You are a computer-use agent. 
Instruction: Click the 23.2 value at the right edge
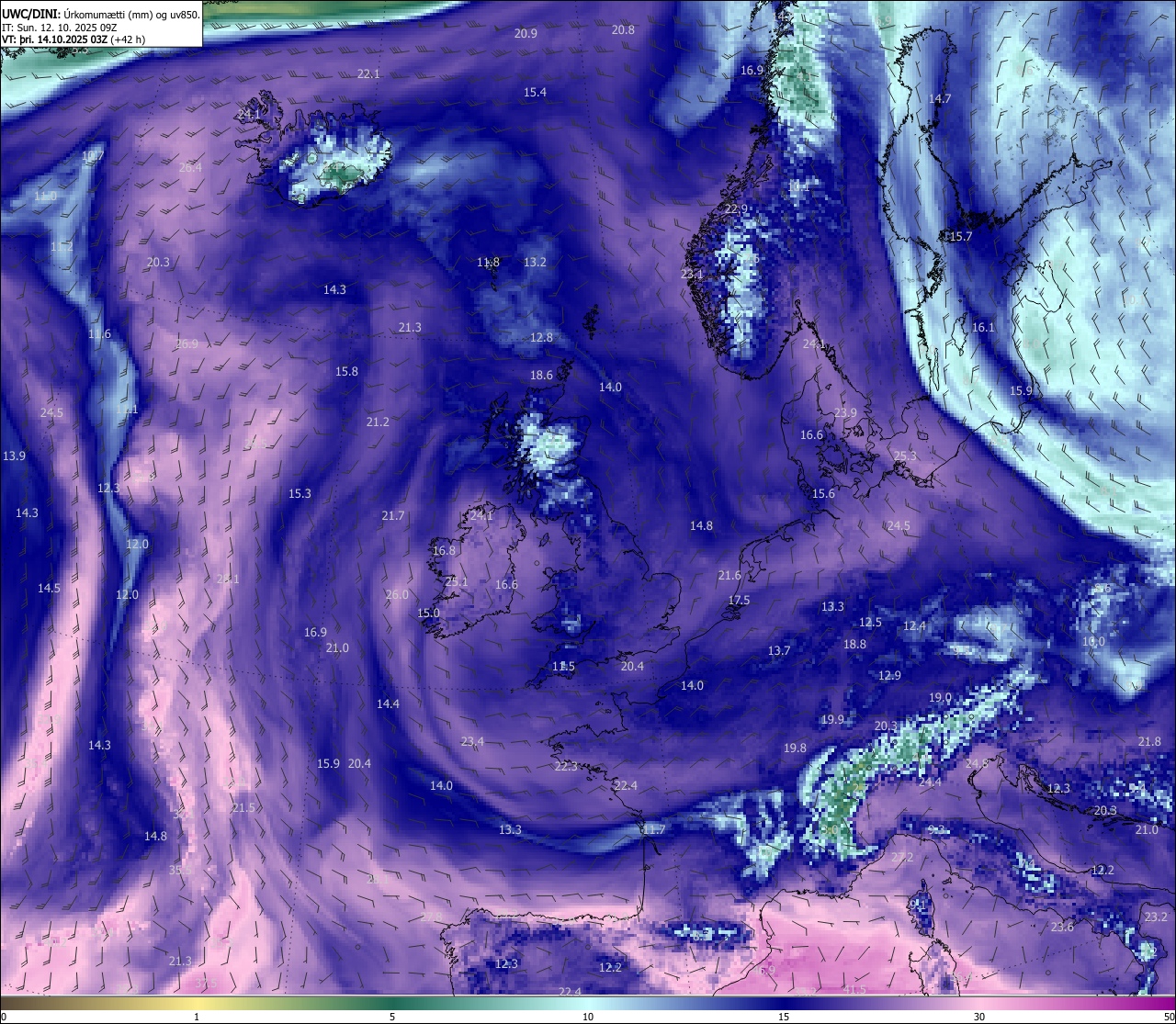coord(1157,917)
